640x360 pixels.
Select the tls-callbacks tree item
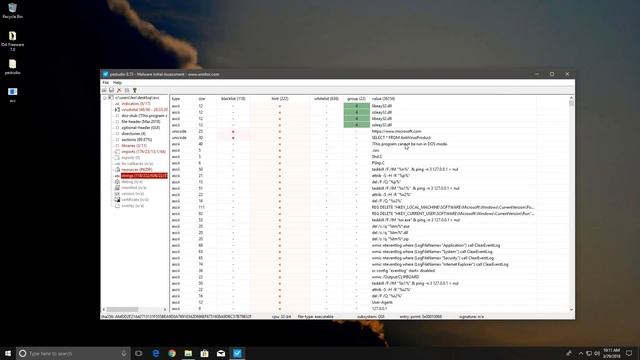[137, 164]
